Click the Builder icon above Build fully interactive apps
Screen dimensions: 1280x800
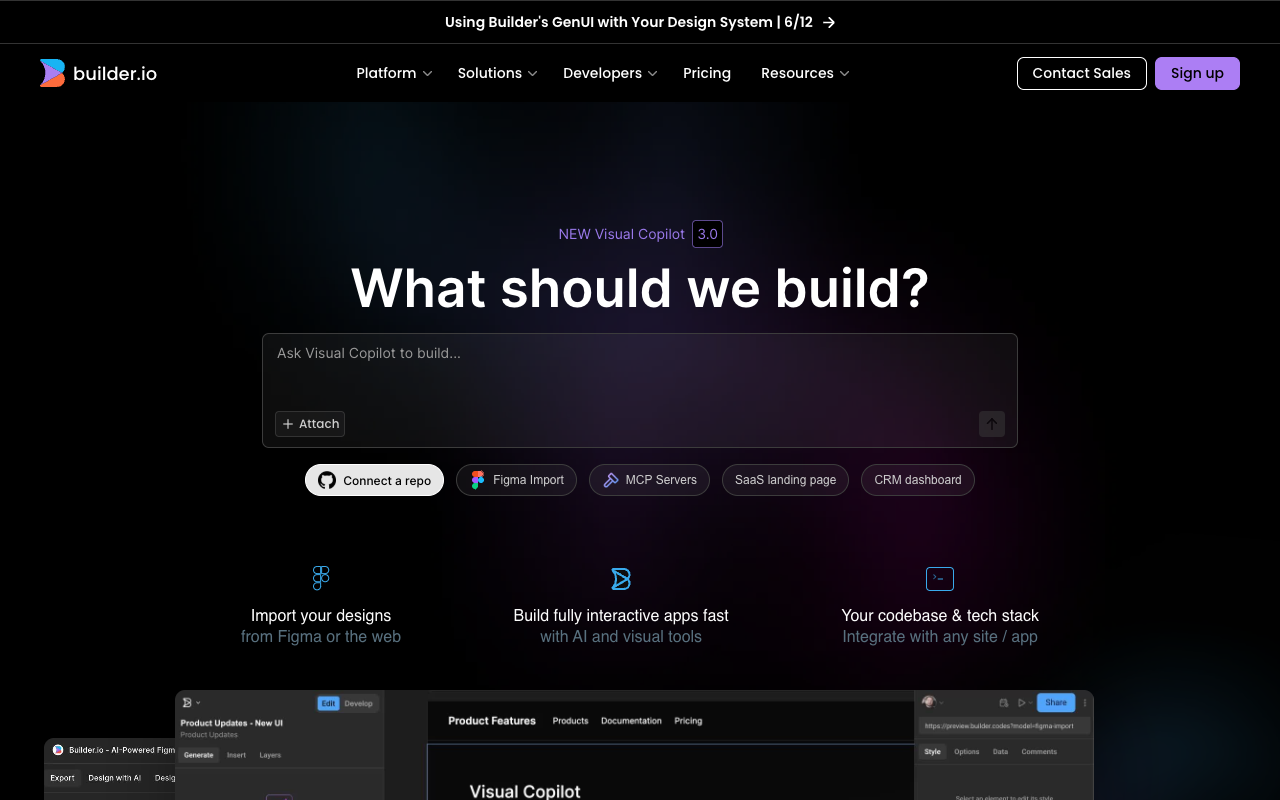point(621,579)
